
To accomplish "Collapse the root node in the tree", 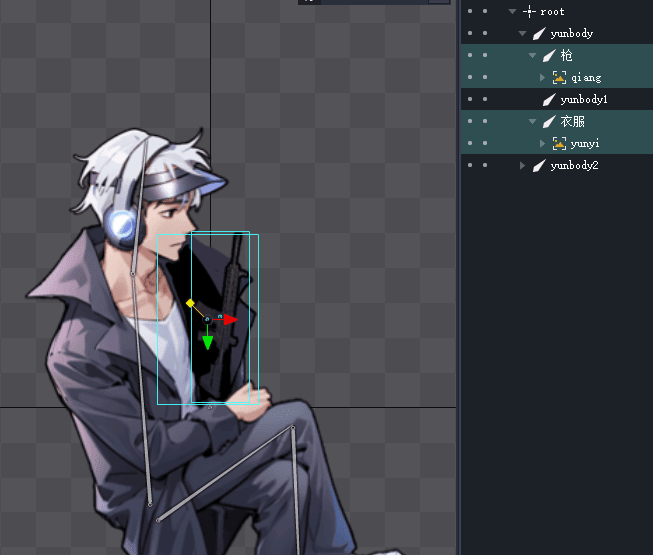I will coord(512,12).
